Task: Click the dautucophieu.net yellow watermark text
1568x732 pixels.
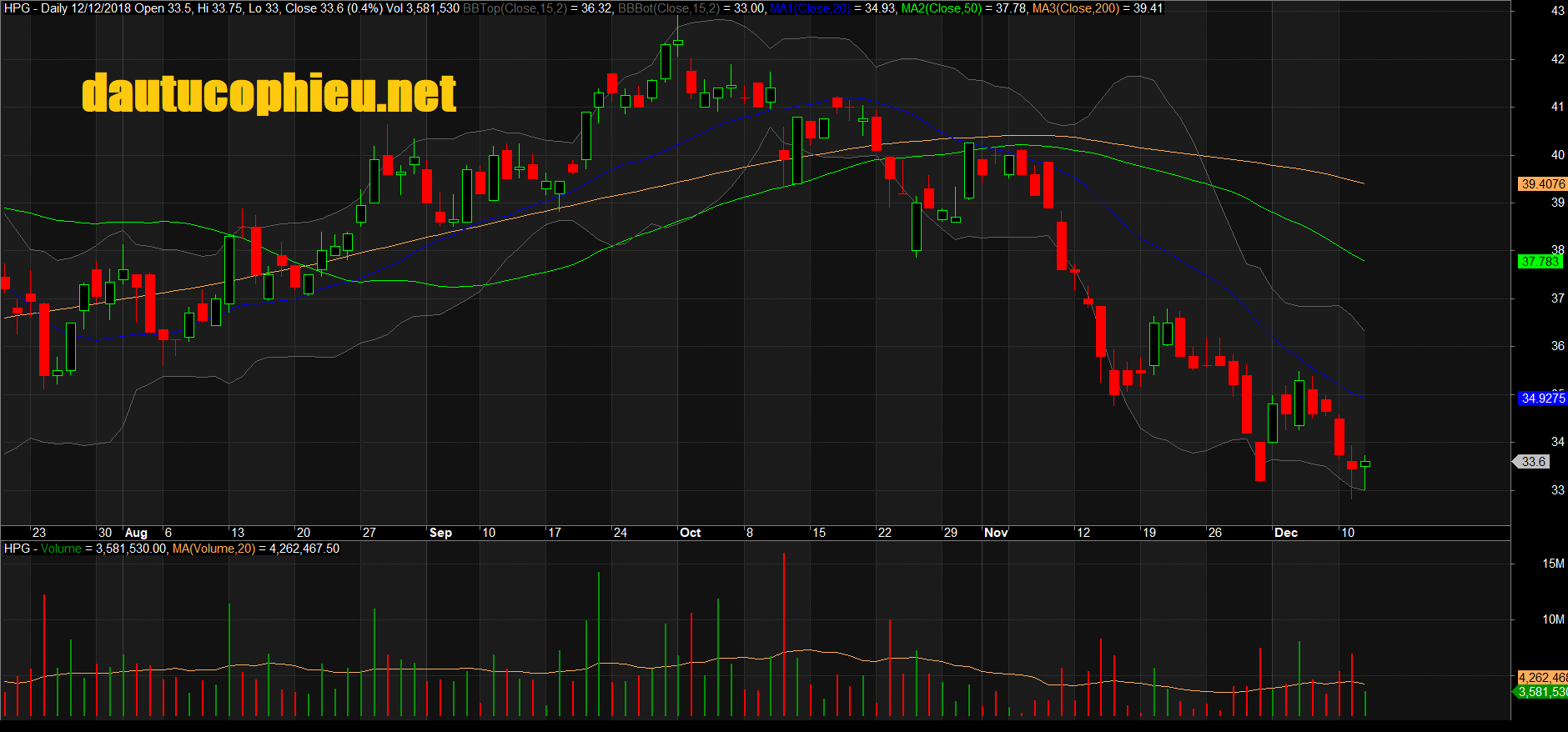Action: coord(269,93)
